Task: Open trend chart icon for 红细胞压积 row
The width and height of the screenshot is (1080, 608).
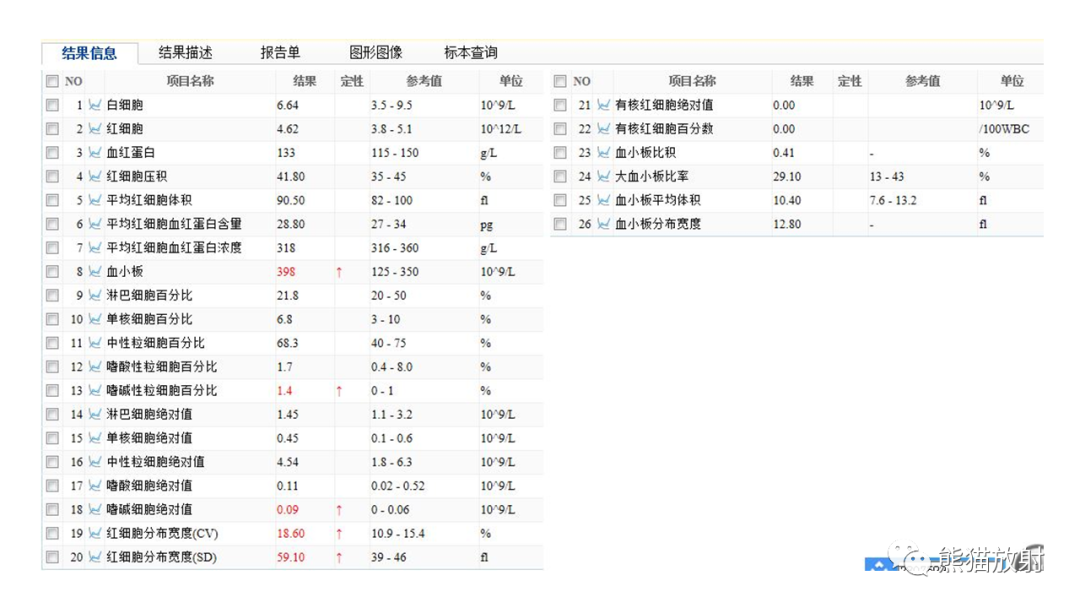Action: (x=95, y=176)
